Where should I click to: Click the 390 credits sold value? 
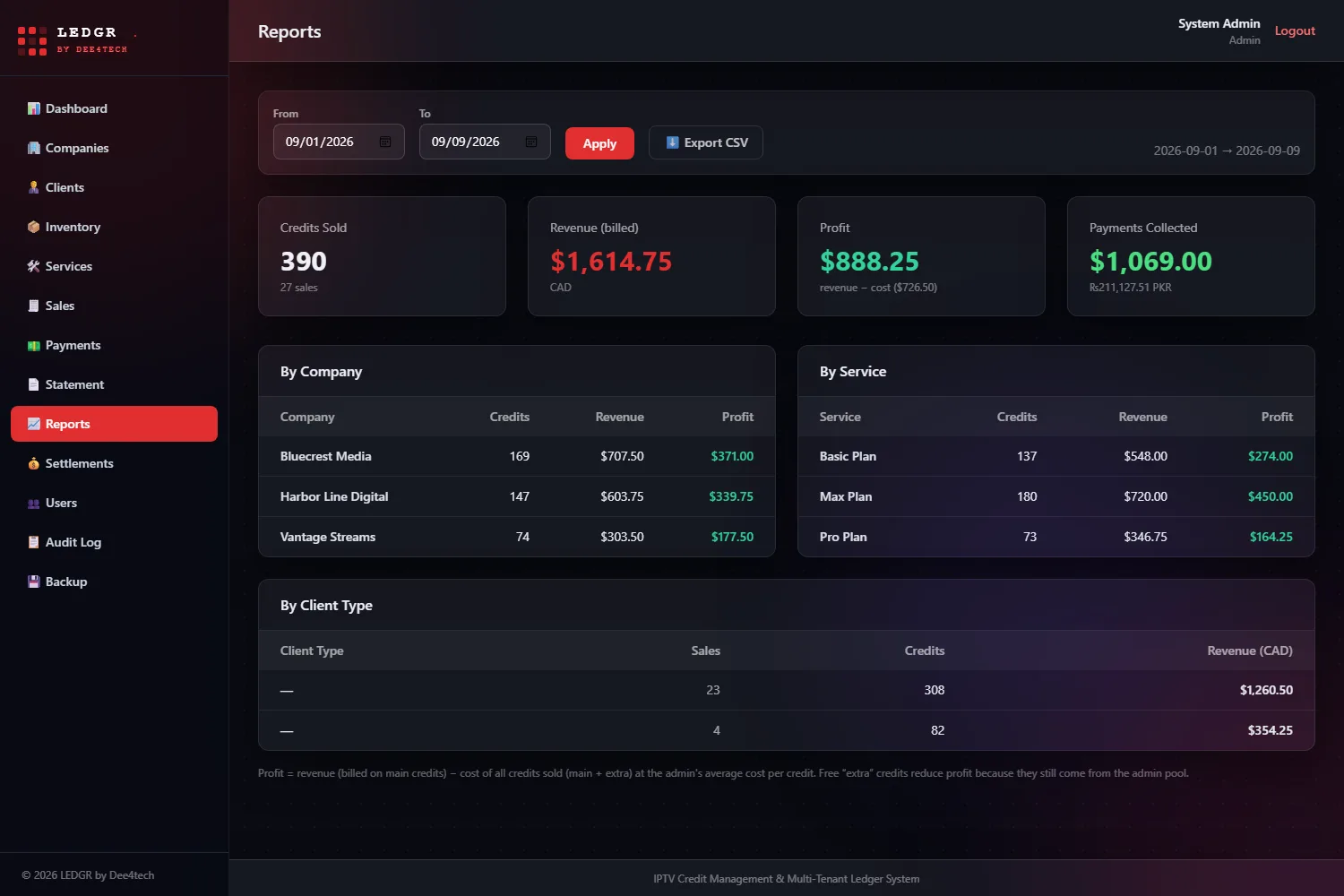point(304,261)
